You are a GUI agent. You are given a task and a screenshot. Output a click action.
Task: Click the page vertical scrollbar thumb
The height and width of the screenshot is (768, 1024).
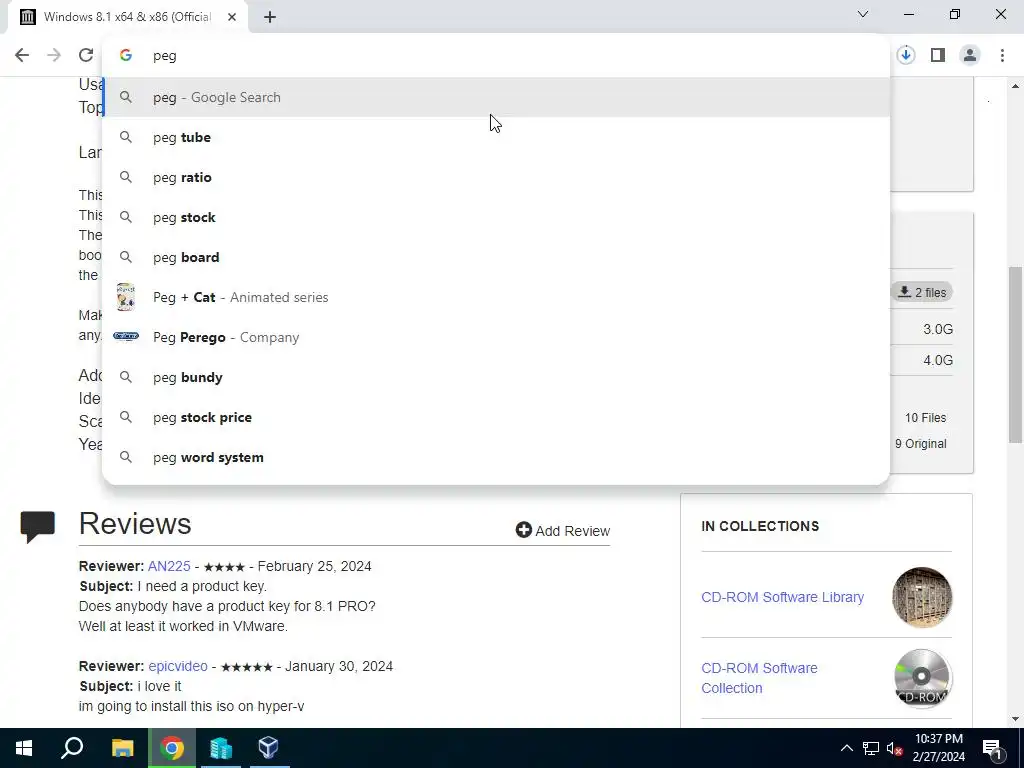point(1016,355)
